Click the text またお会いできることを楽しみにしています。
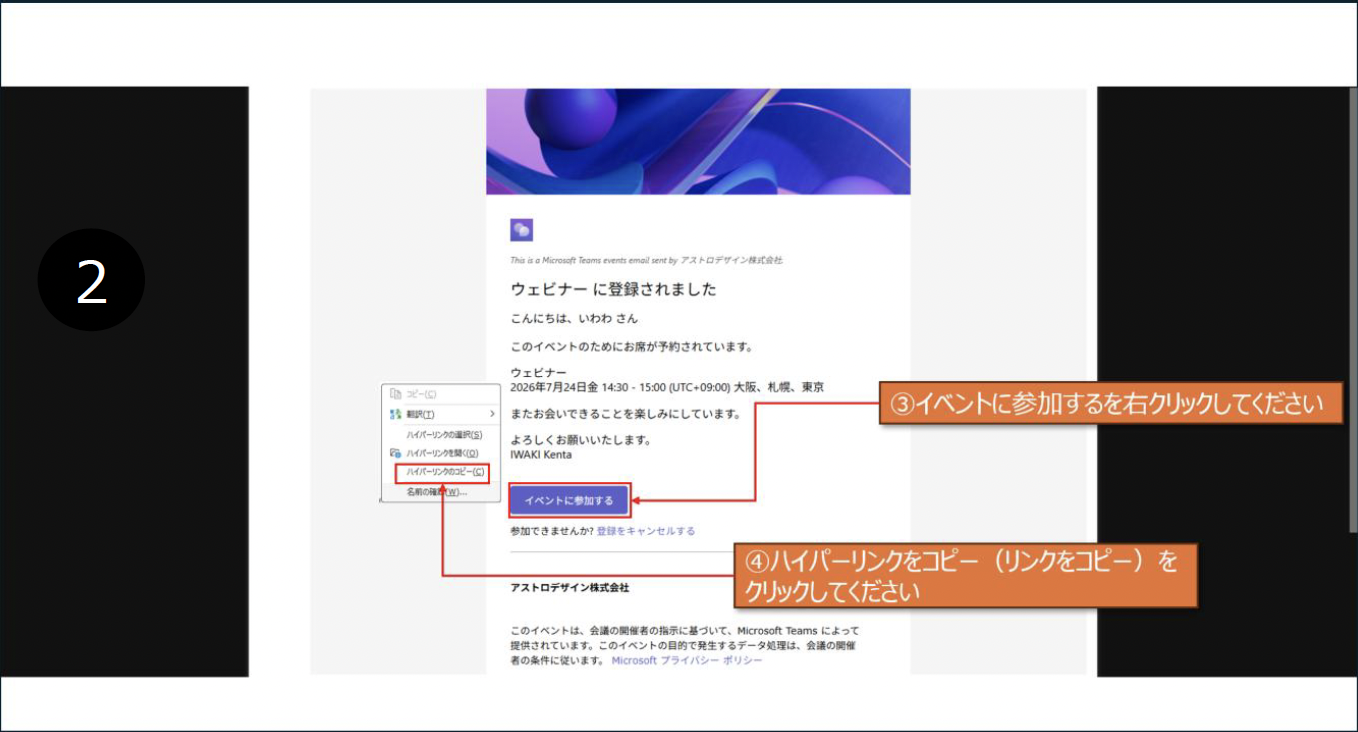This screenshot has width=1358, height=732. pyautogui.click(x=626, y=413)
